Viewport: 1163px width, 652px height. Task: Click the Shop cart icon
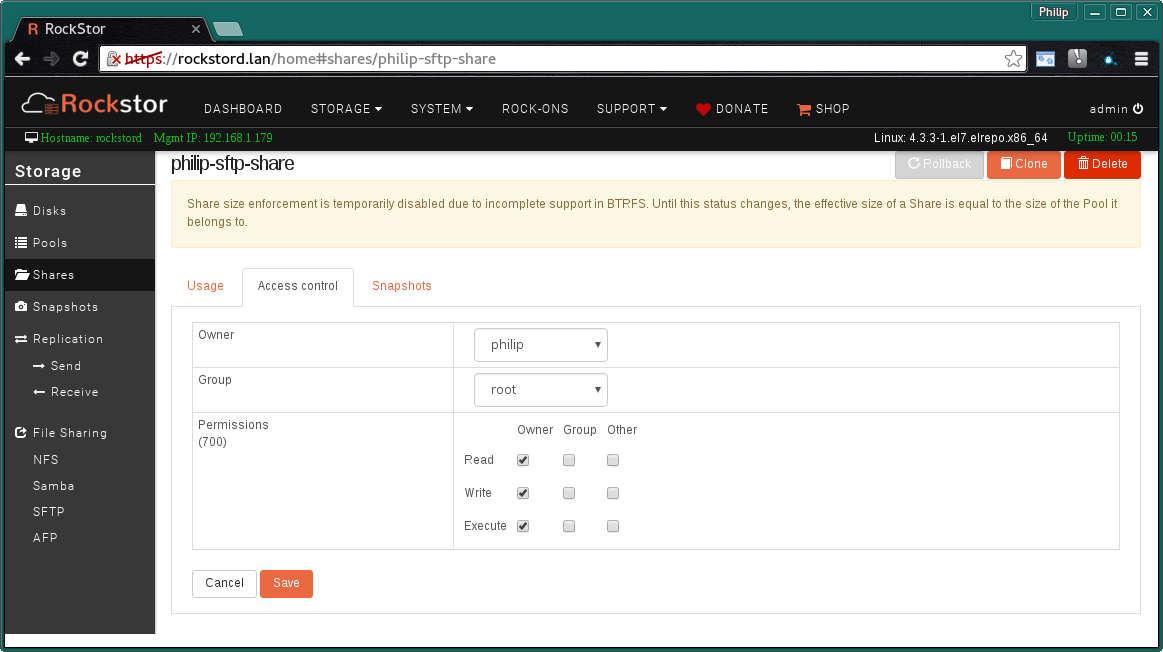(x=804, y=109)
